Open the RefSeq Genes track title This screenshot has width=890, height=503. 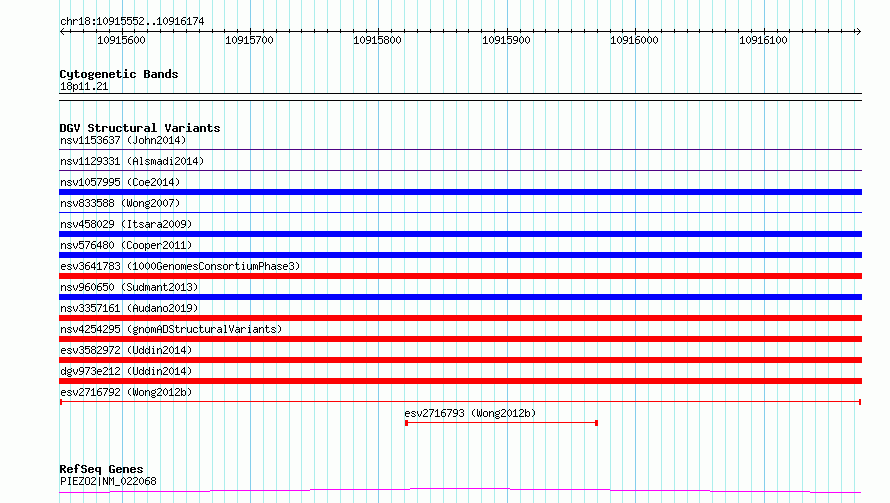pos(101,469)
